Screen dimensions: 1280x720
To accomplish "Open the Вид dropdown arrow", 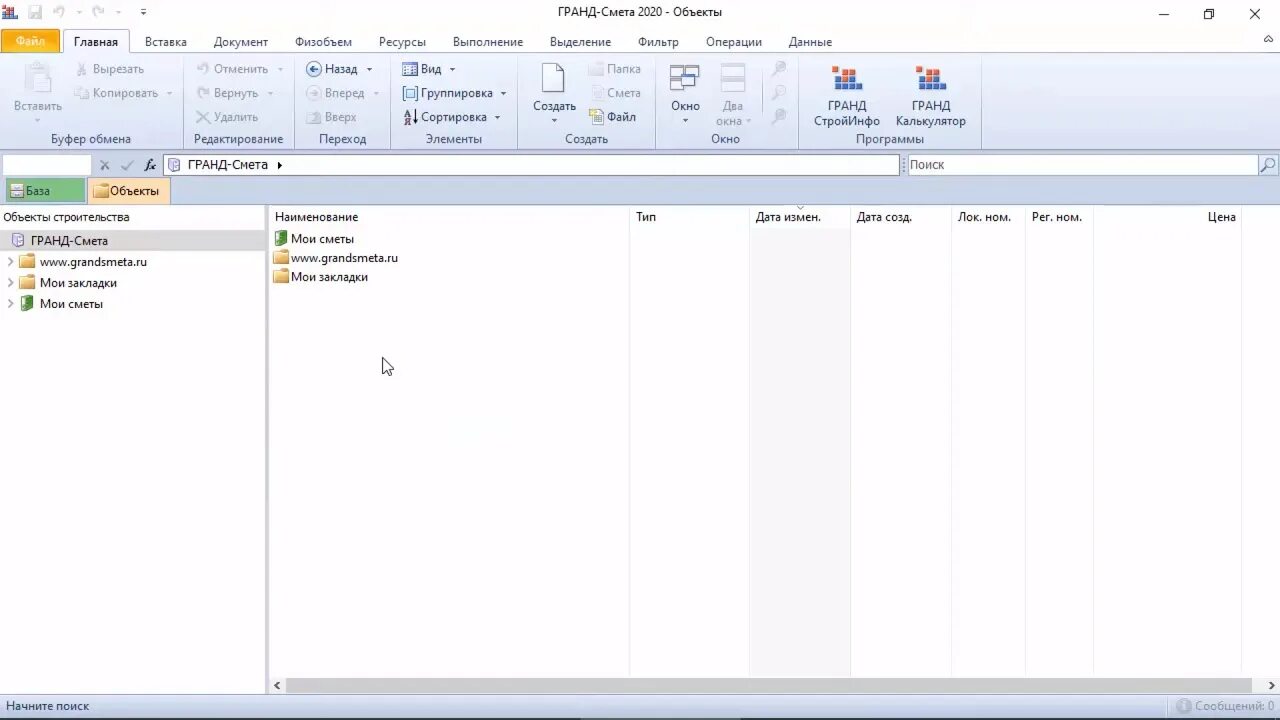I will pos(452,69).
